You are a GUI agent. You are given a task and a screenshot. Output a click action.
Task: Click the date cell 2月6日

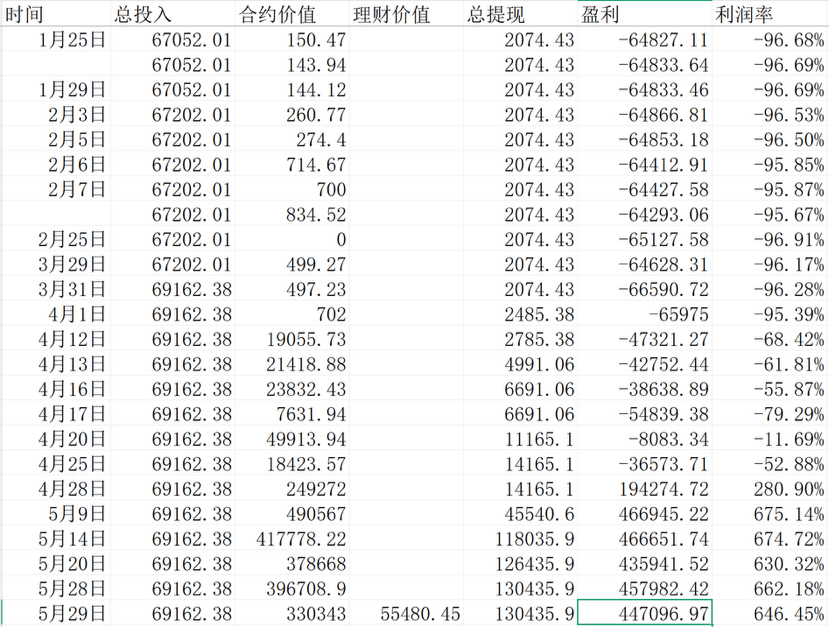pos(55,164)
